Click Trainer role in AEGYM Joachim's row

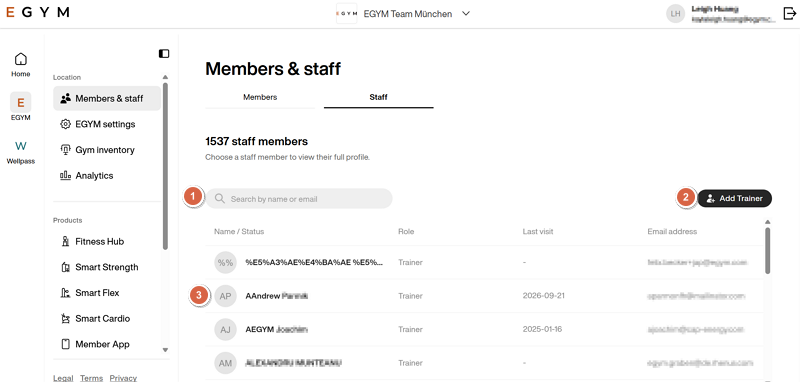[411, 329]
